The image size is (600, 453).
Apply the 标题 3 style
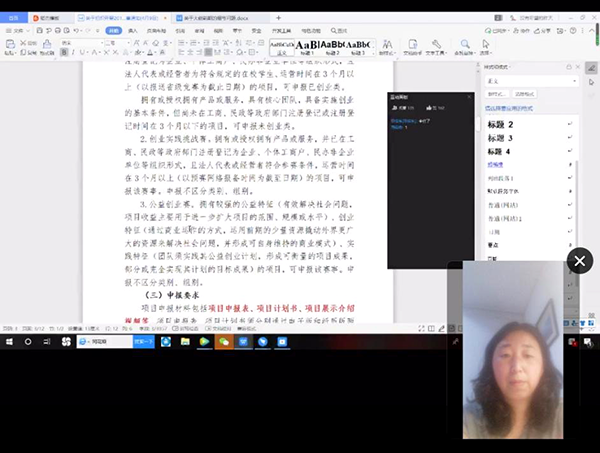point(497,136)
